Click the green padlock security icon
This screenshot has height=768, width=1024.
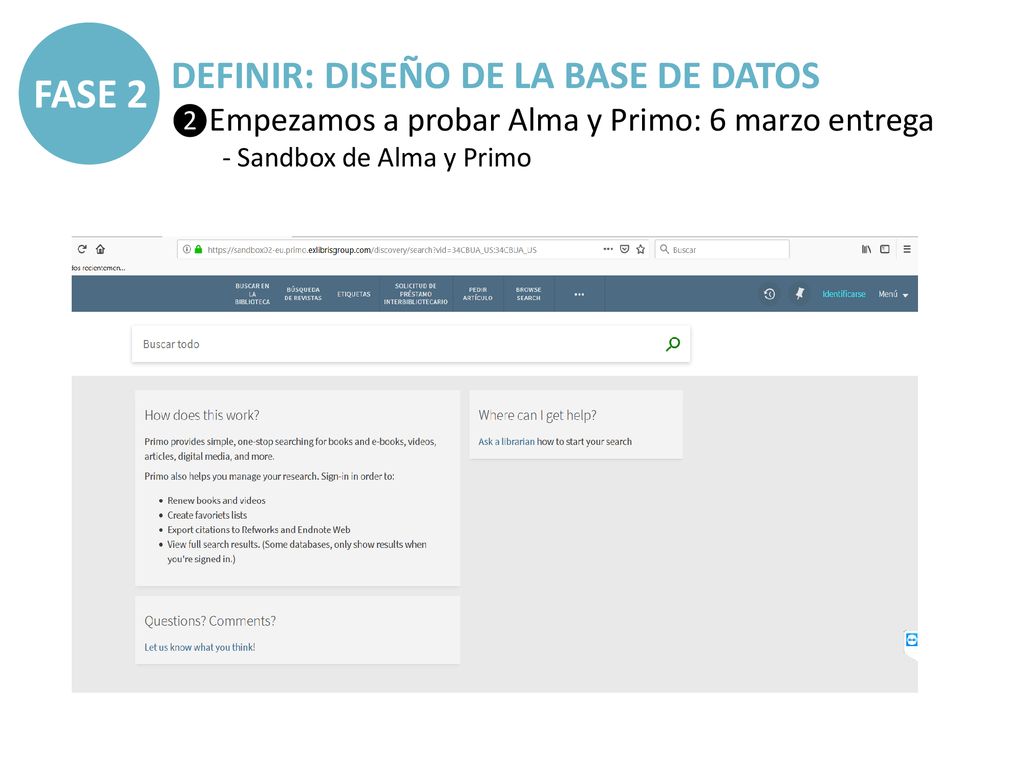pos(199,249)
